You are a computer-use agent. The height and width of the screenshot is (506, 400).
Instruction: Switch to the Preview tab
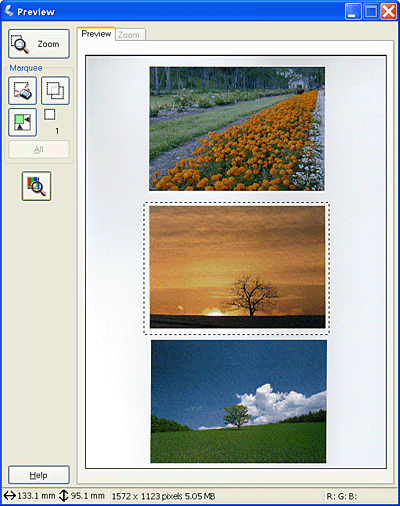[x=96, y=34]
